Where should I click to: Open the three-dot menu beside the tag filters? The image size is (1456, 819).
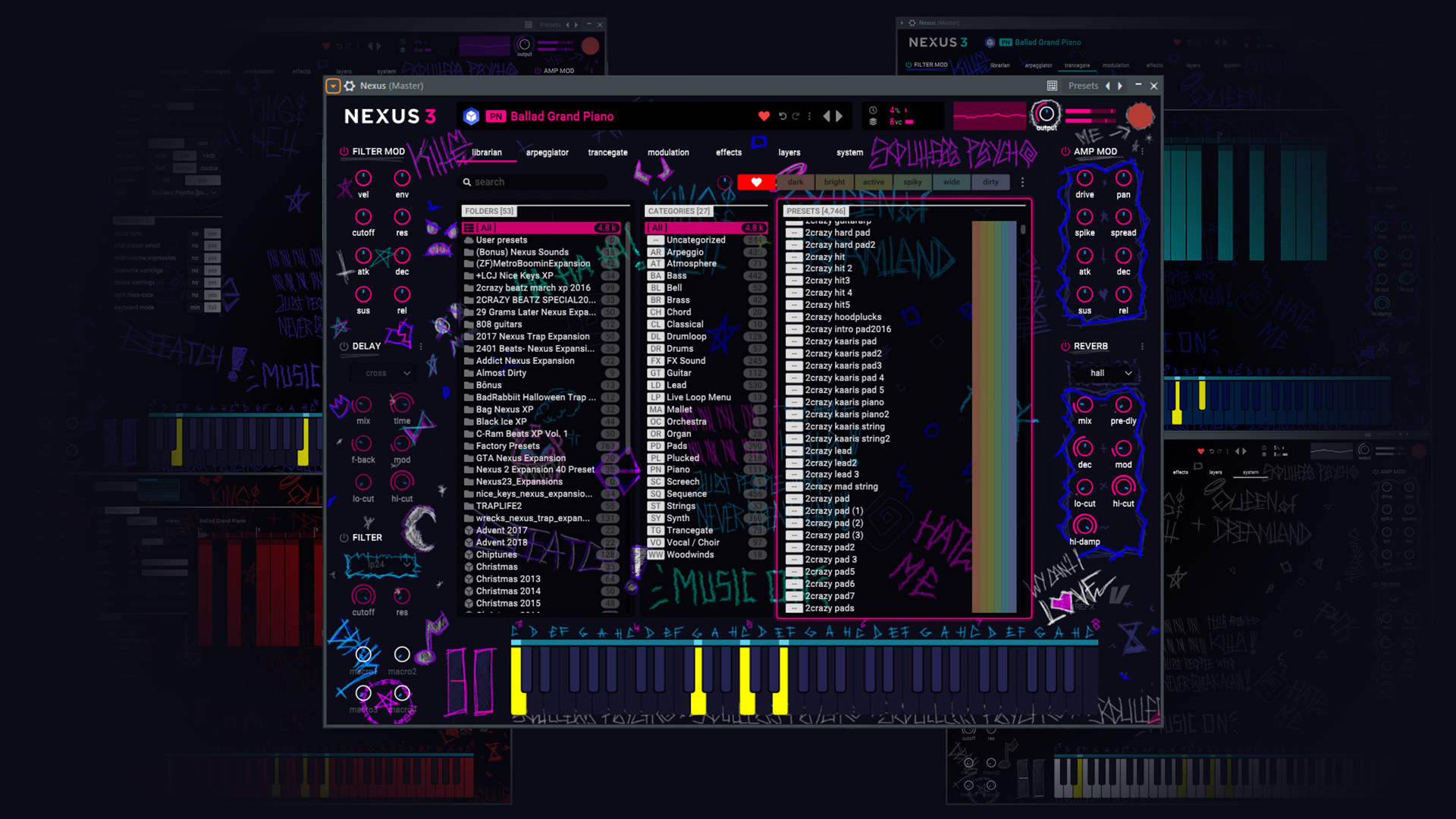click(1022, 182)
